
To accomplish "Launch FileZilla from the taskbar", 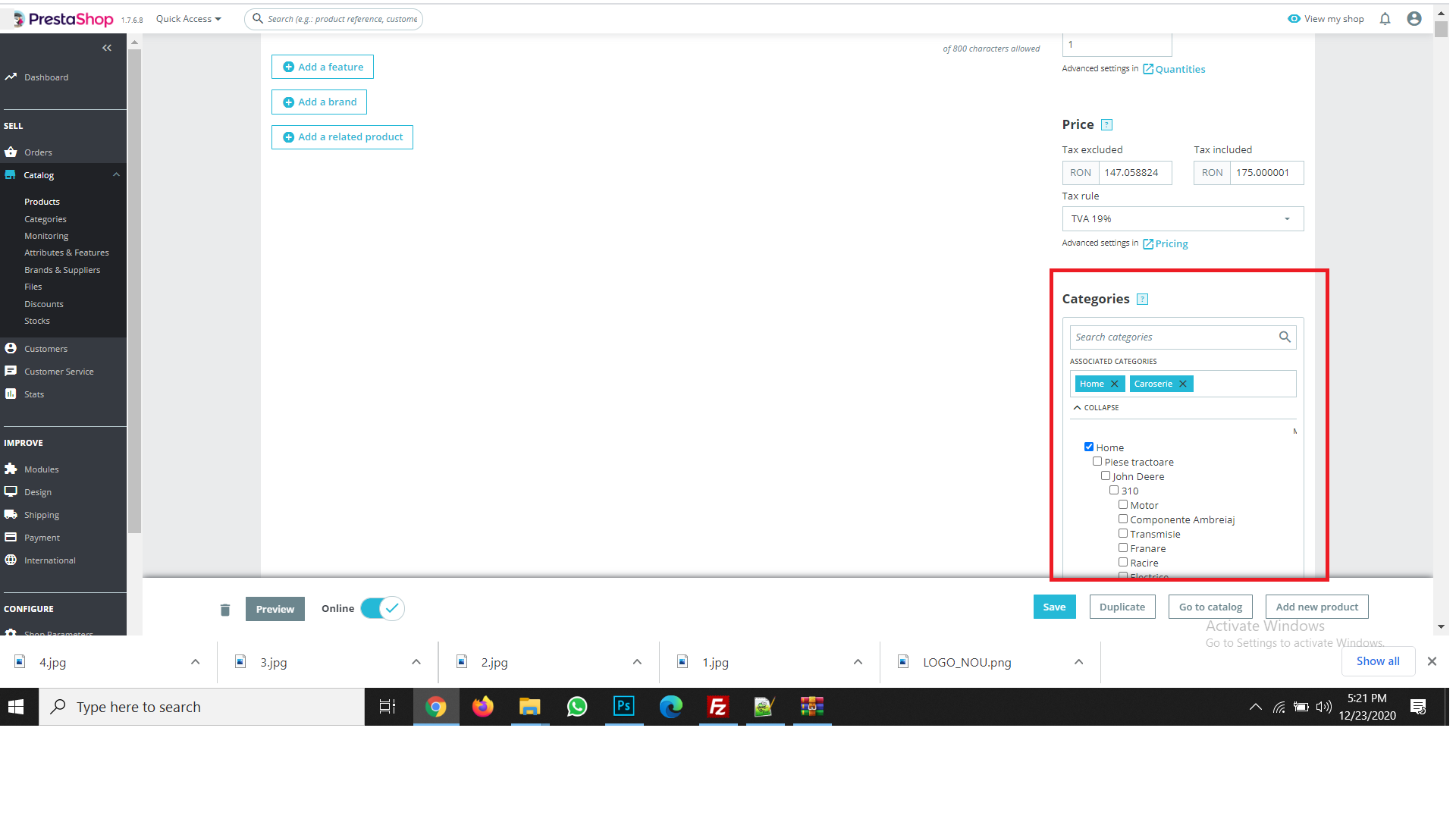I will (x=717, y=707).
